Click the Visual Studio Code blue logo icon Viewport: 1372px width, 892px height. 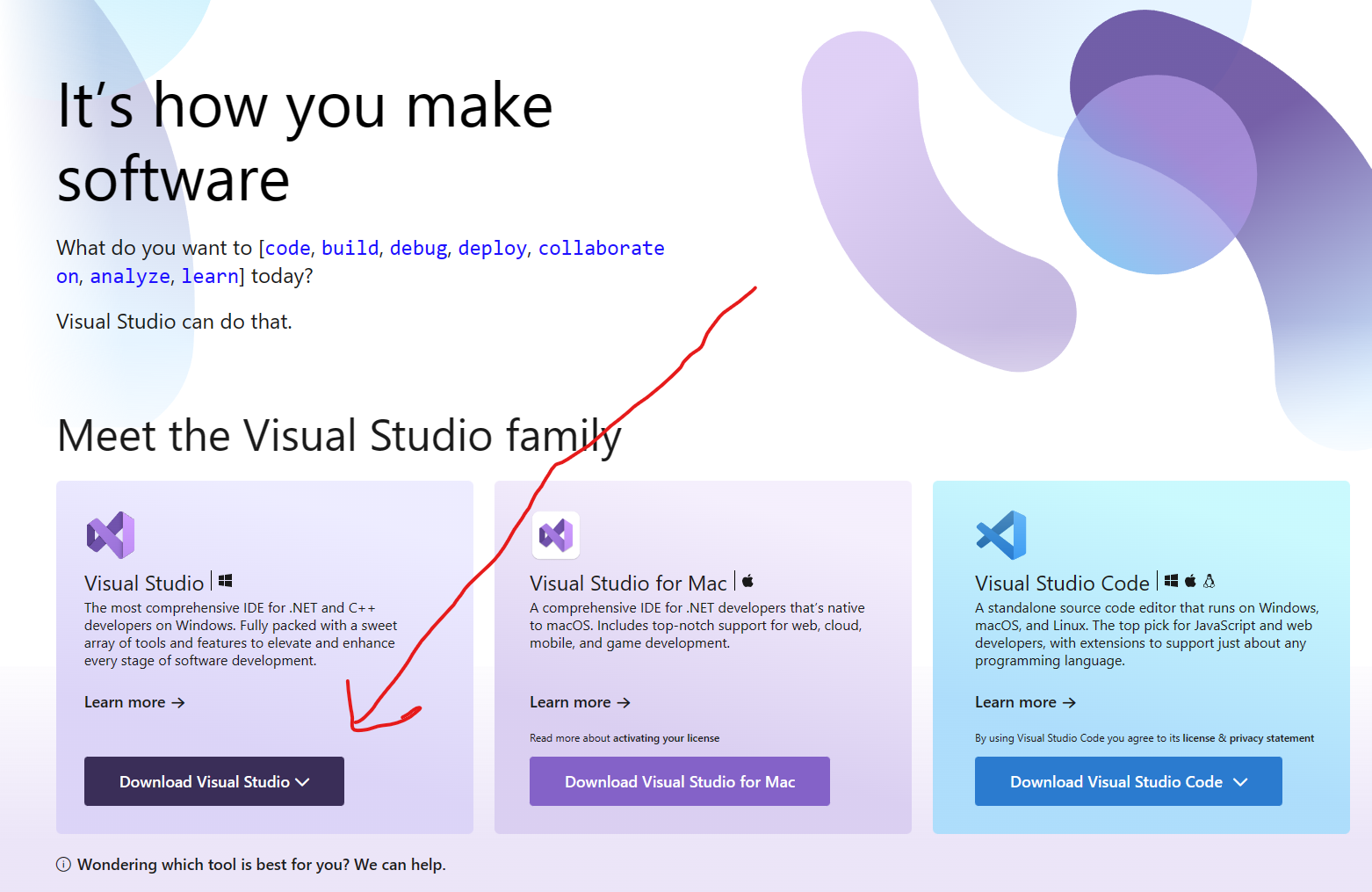click(1001, 534)
